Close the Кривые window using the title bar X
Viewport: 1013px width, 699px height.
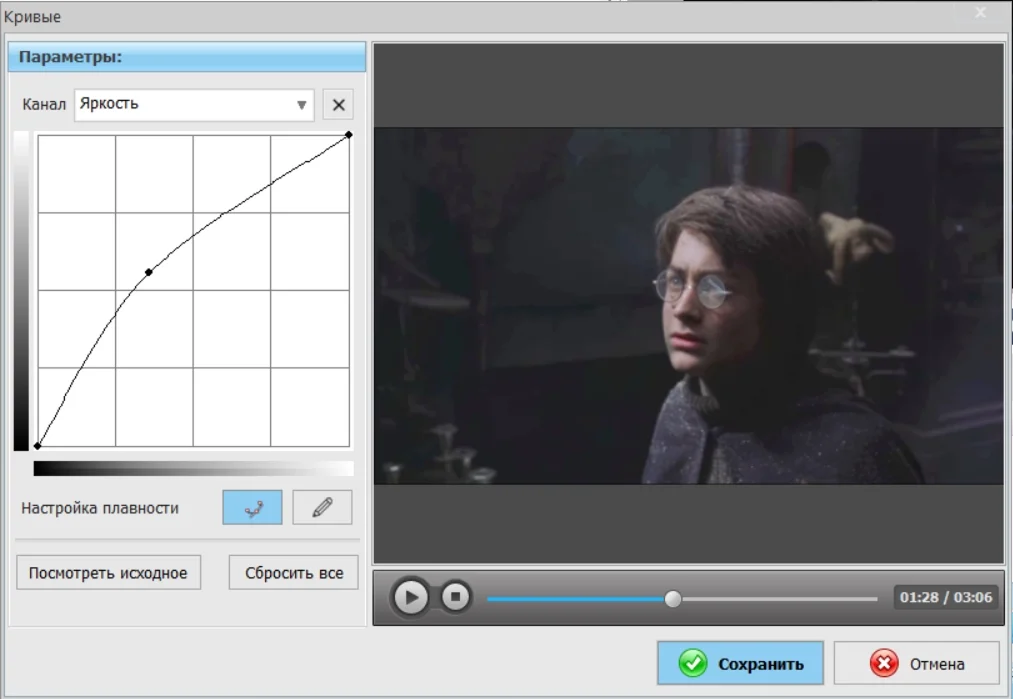point(981,14)
